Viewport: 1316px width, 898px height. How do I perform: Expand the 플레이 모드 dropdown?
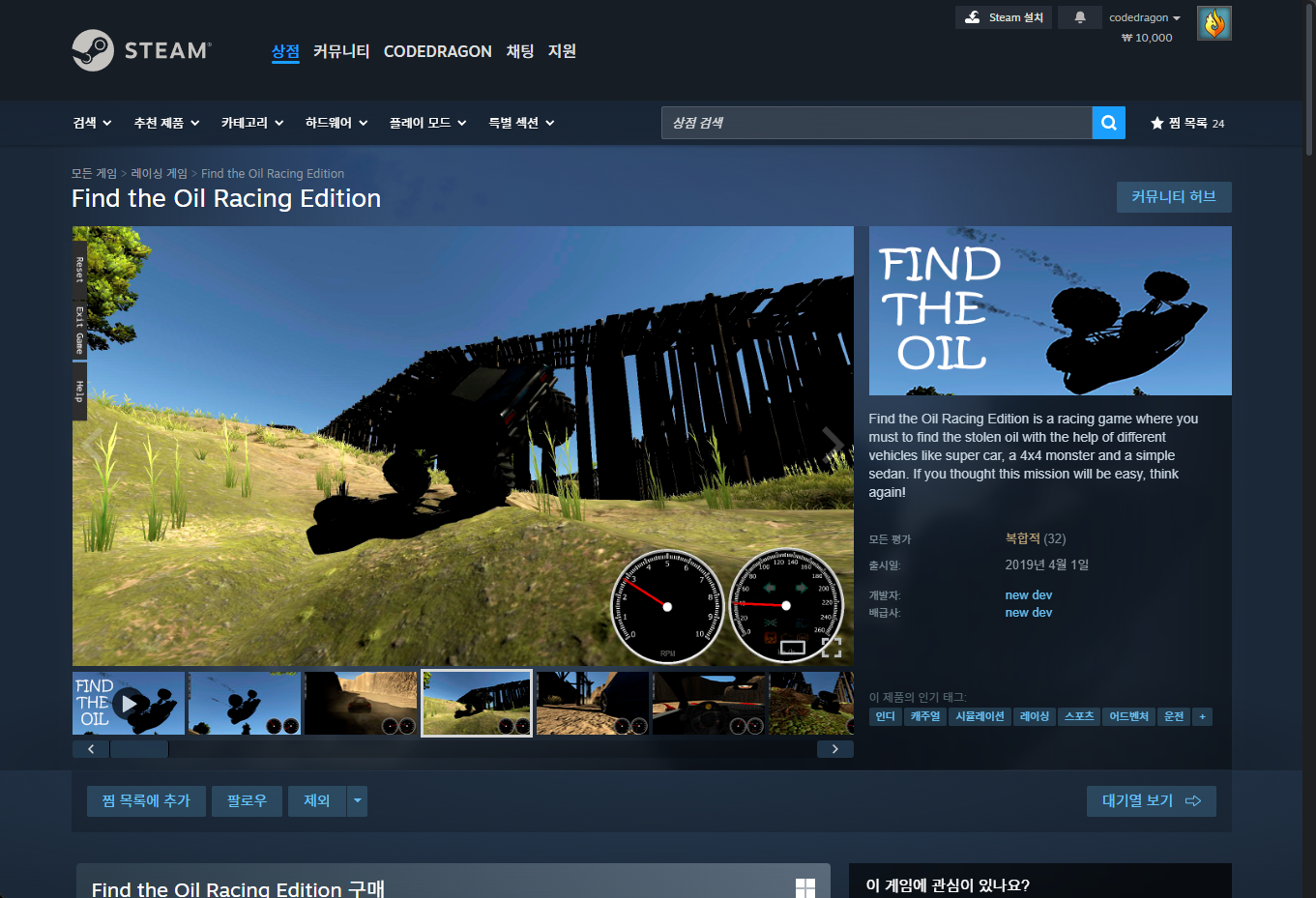tap(427, 123)
